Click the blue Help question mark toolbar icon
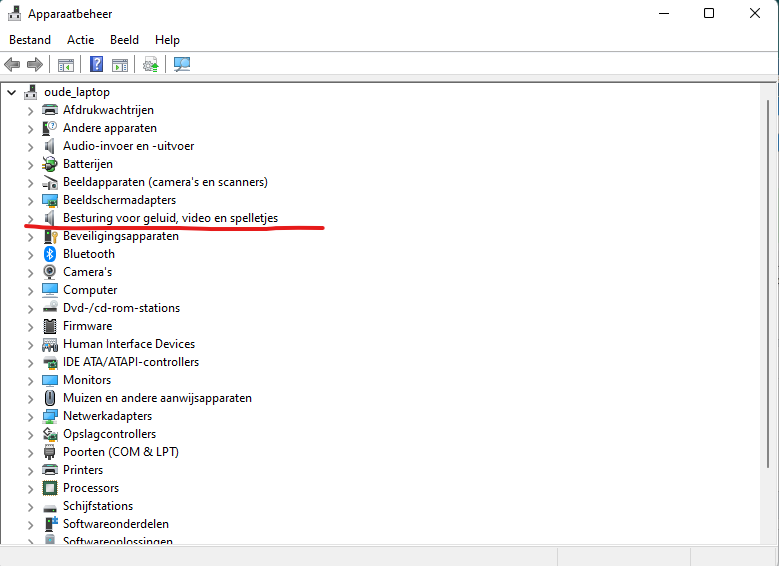779x566 pixels. click(97, 65)
